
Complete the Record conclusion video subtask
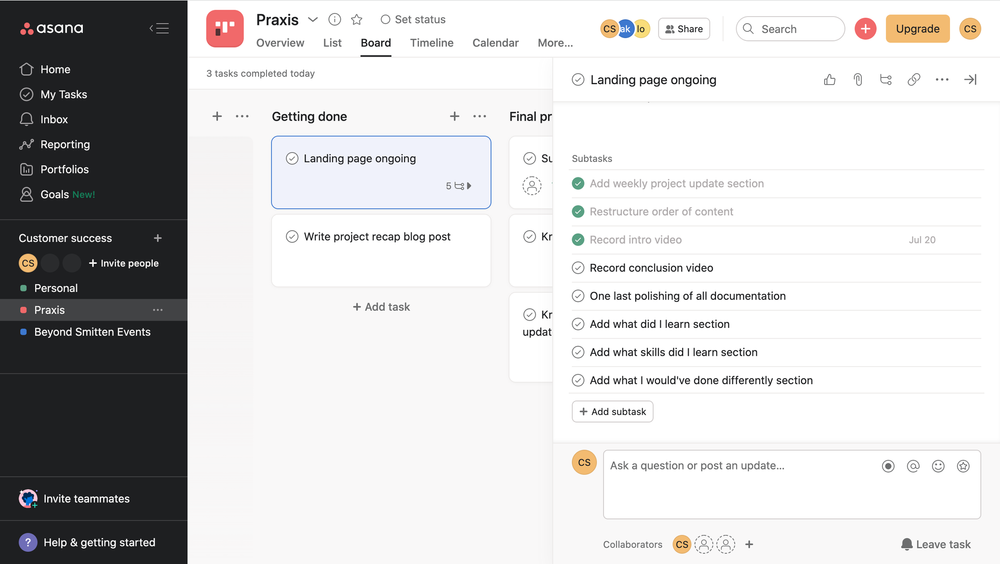[x=578, y=268]
